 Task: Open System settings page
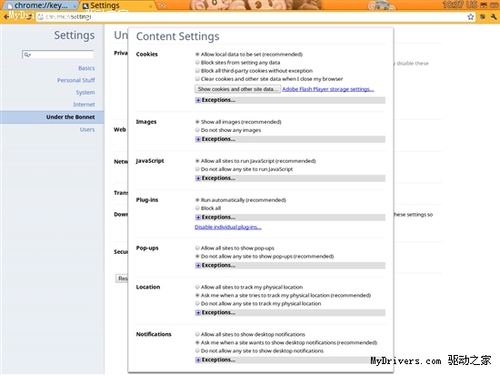pyautogui.click(x=85, y=92)
